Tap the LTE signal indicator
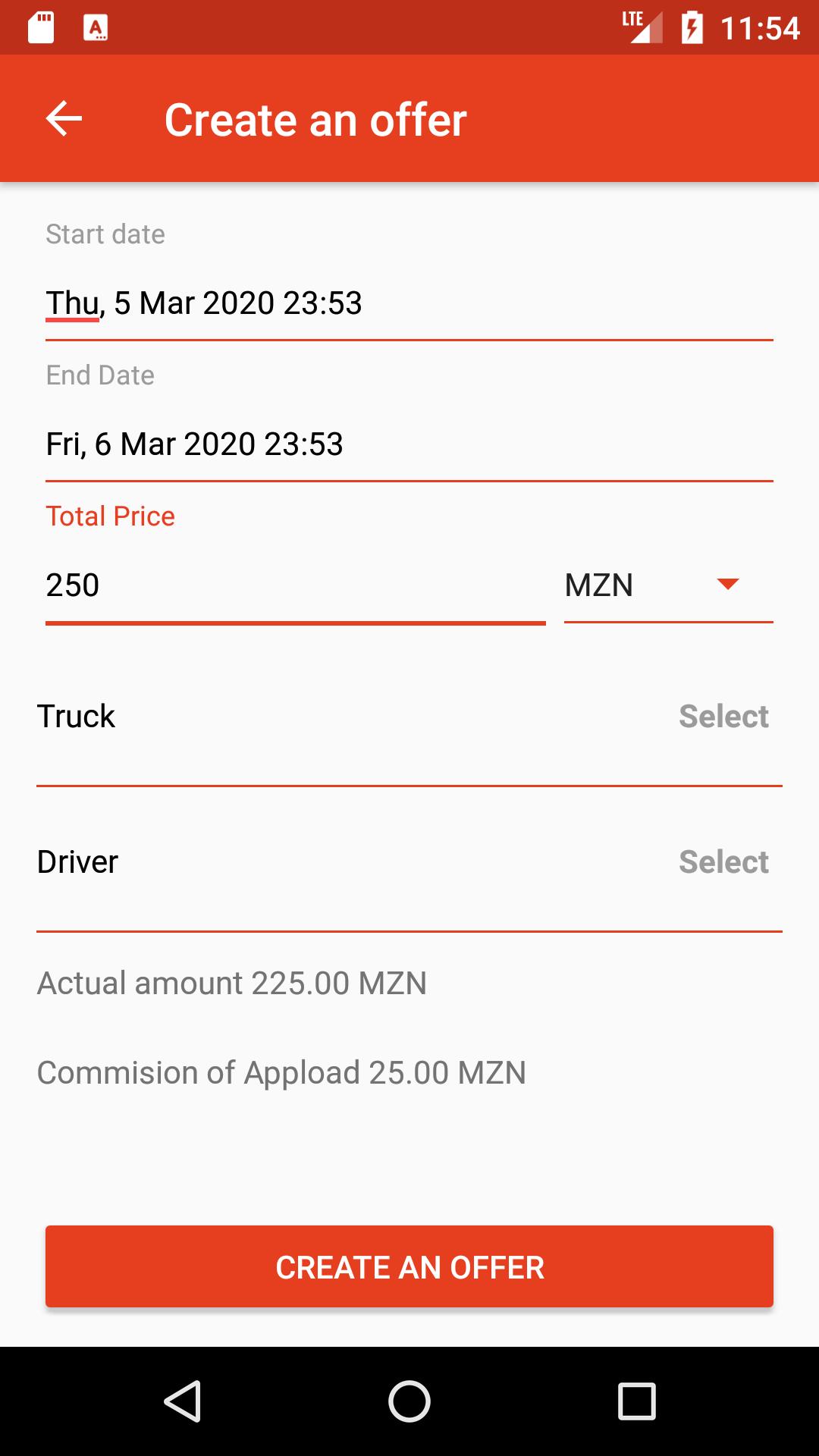 642,27
